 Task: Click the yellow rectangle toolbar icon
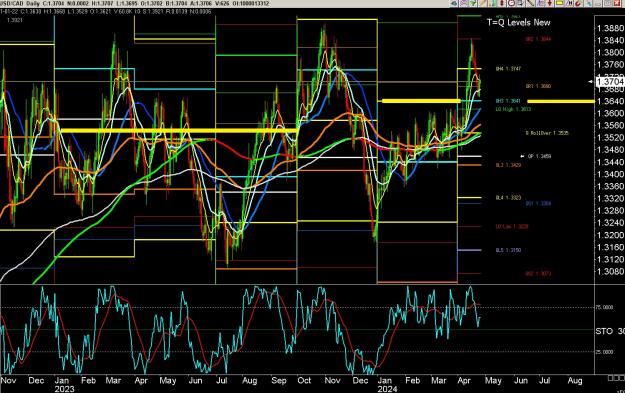pyautogui.click(x=559, y=3)
